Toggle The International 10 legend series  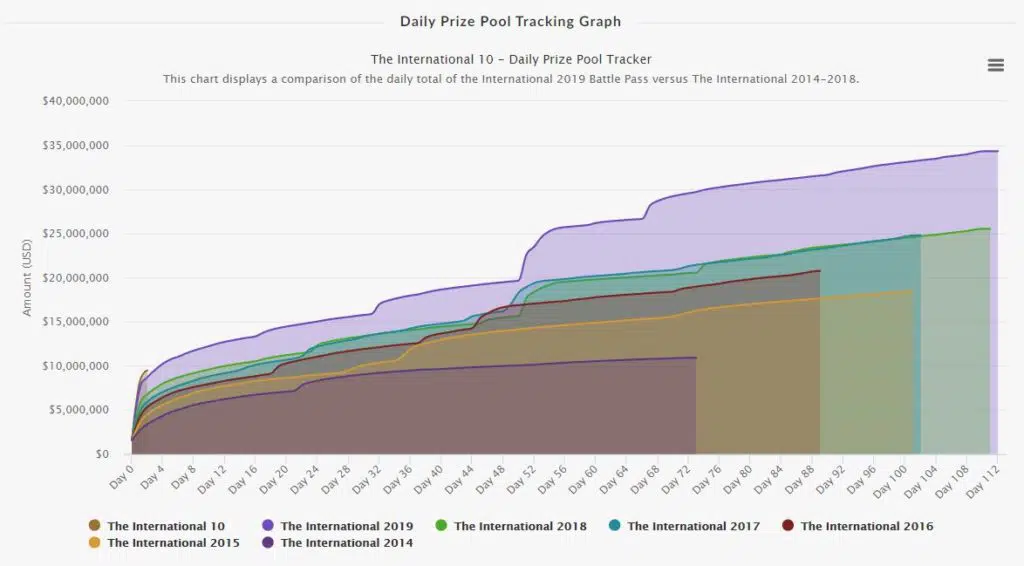point(166,526)
